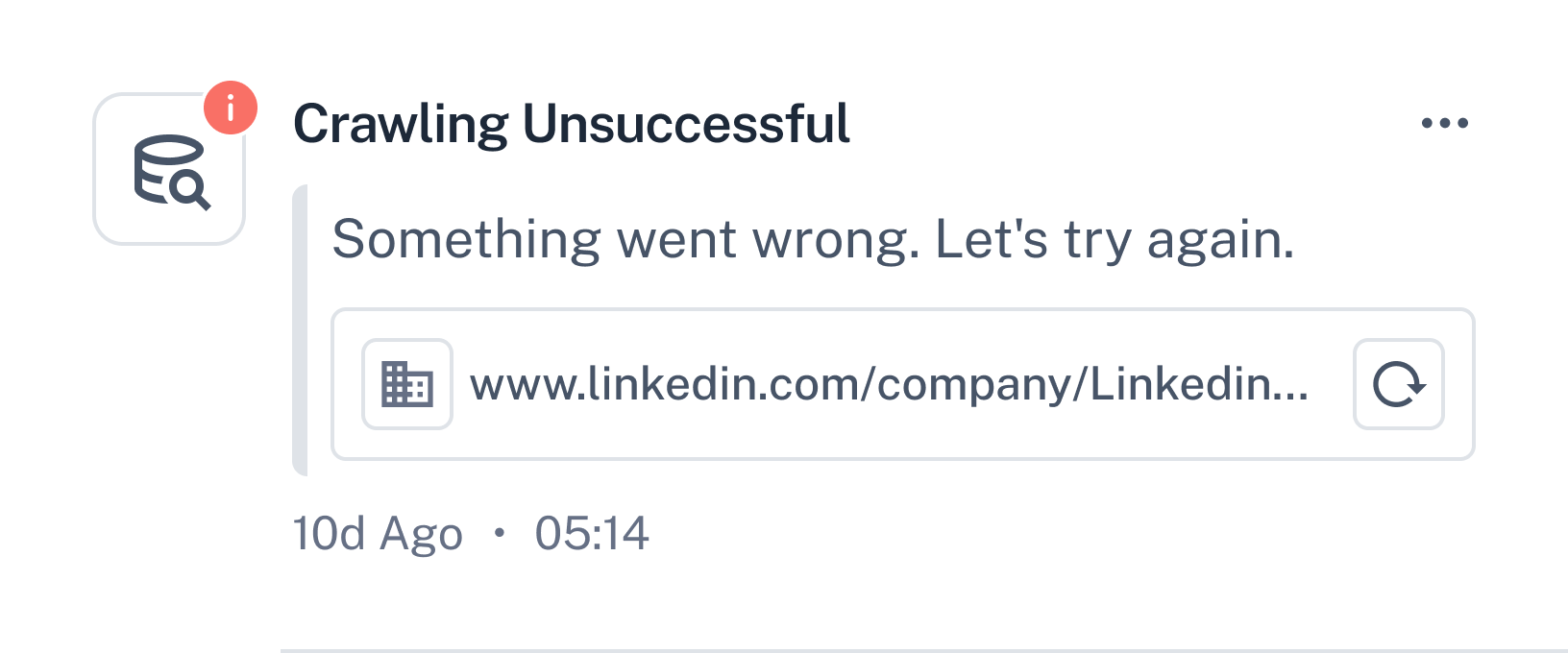Viewport: 1568px width, 653px height.
Task: Click the gray quote bar beside message
Action: pyautogui.click(x=300, y=330)
